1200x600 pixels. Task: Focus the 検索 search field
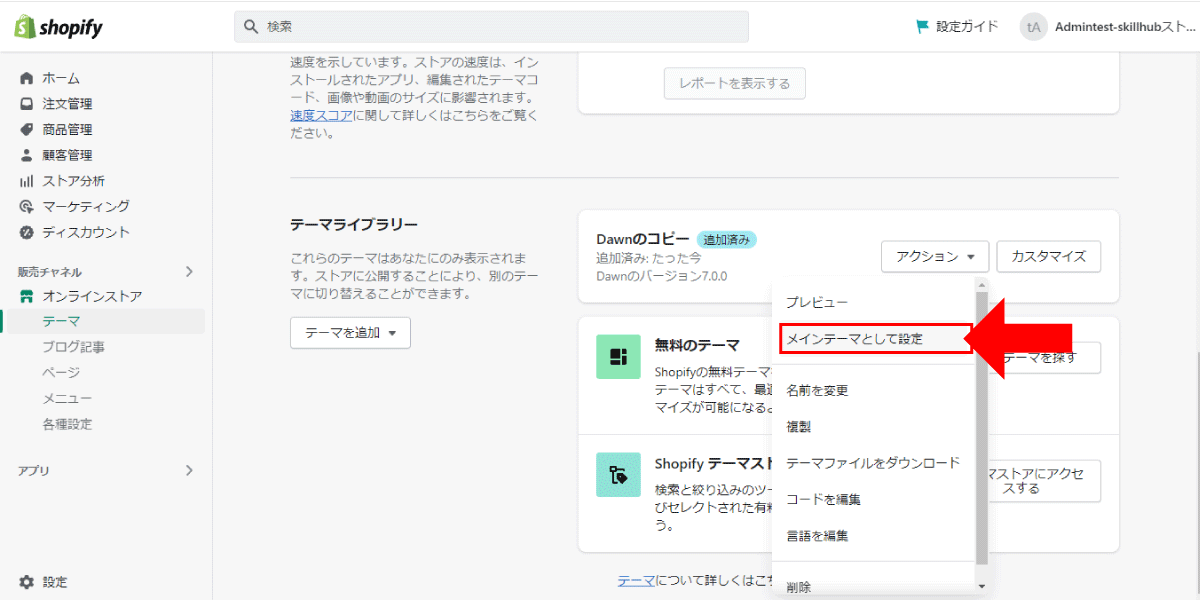[491, 27]
